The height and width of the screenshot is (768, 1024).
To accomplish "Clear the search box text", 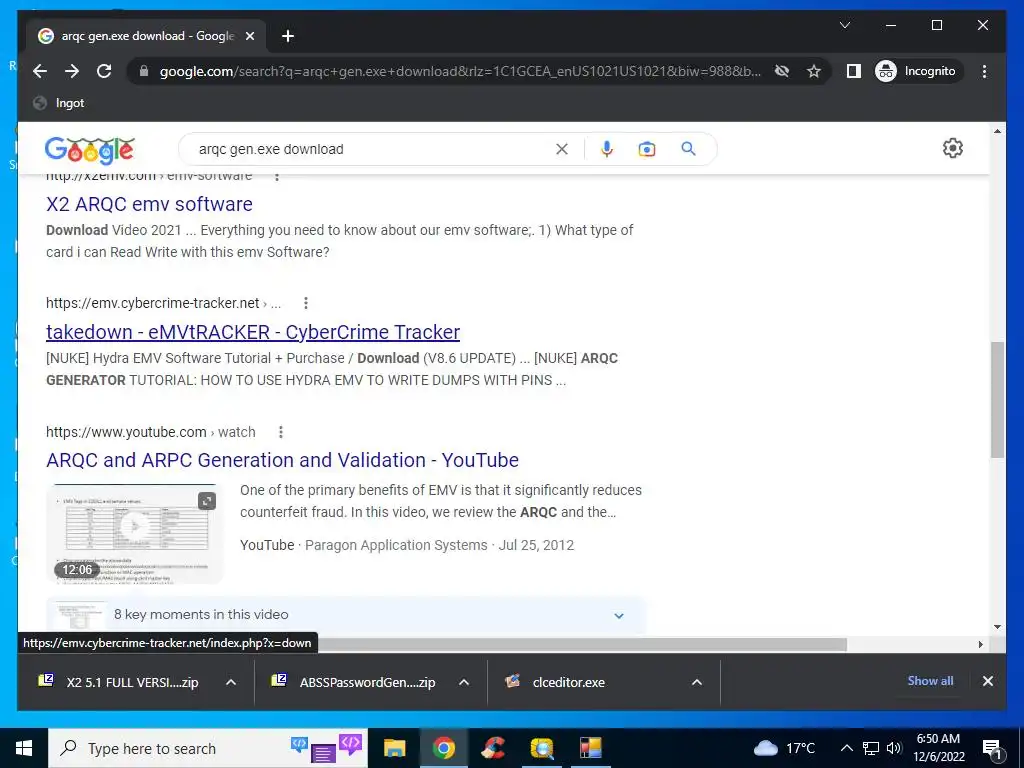I will (x=562, y=149).
